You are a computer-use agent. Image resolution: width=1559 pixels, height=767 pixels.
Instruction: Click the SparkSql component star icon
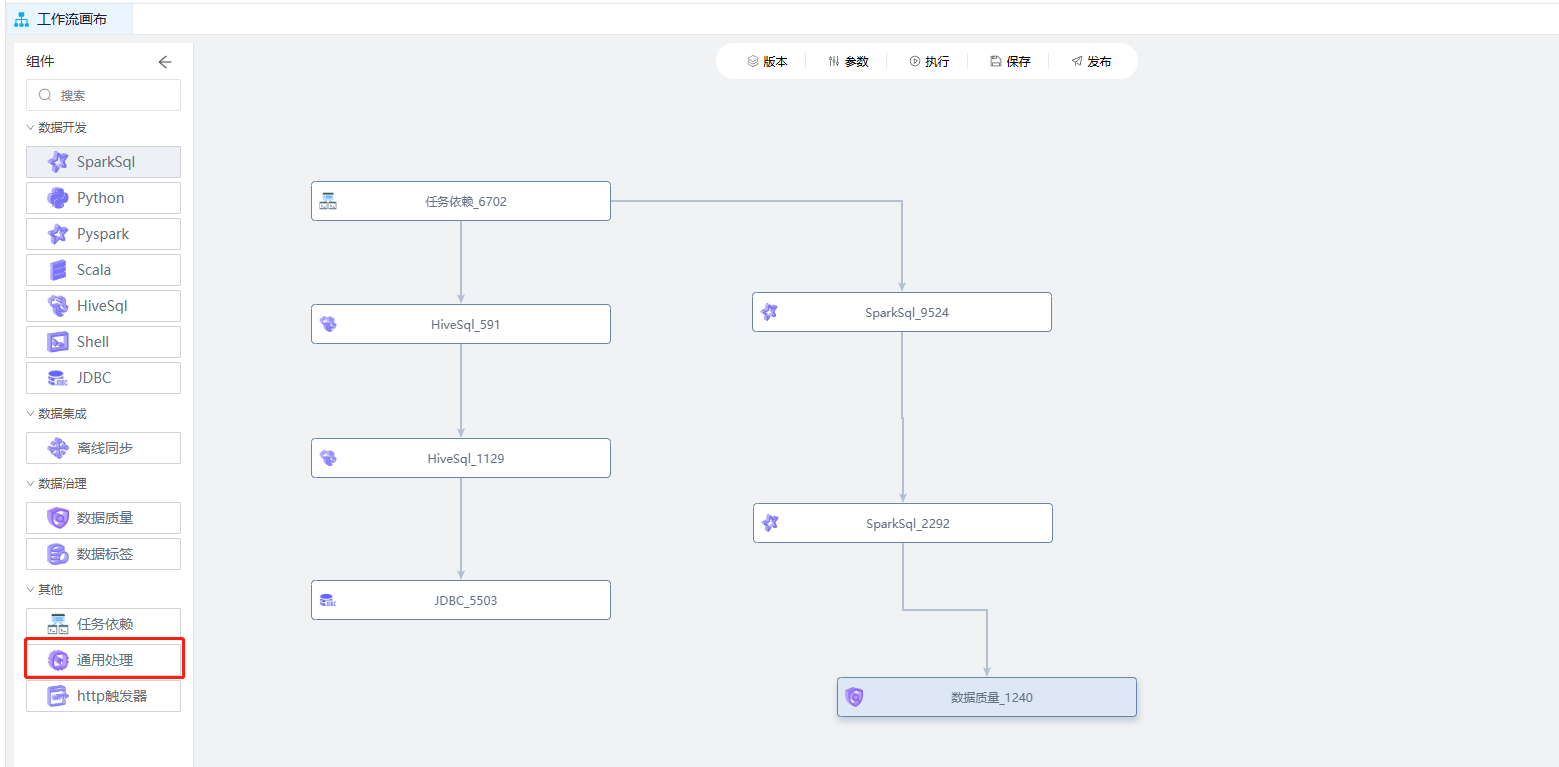58,162
